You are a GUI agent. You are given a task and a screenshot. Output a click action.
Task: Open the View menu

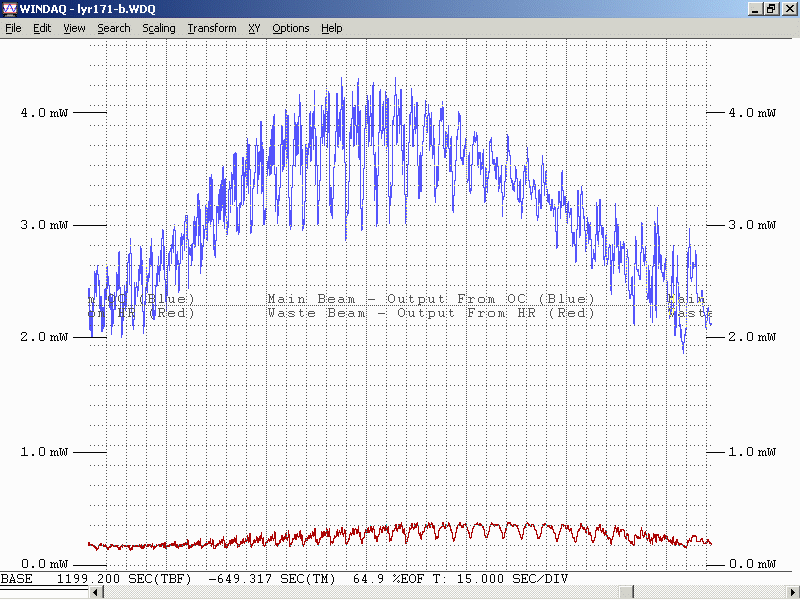(74, 28)
